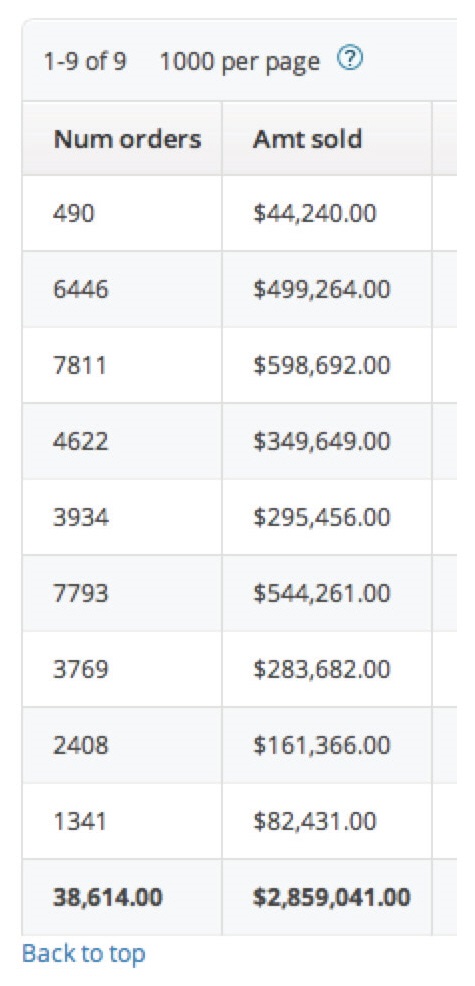
Task: Sort by Amt sold column header
Action: coord(327,138)
